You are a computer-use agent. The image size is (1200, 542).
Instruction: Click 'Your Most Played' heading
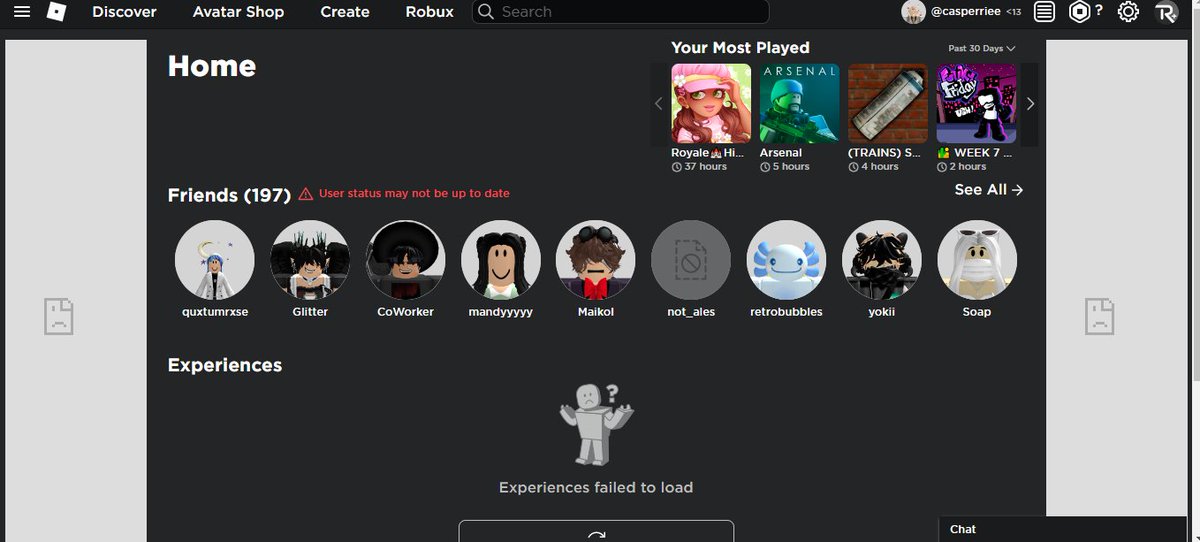(x=740, y=47)
